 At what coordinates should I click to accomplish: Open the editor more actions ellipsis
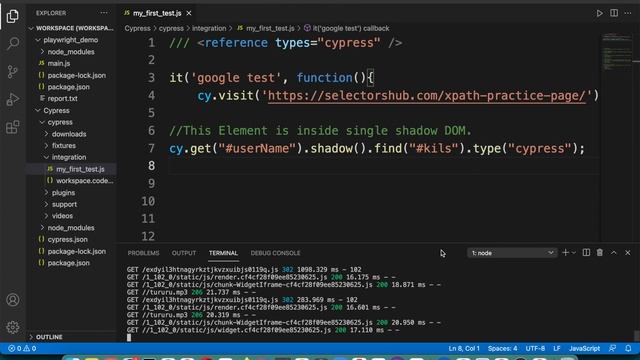(x=628, y=13)
